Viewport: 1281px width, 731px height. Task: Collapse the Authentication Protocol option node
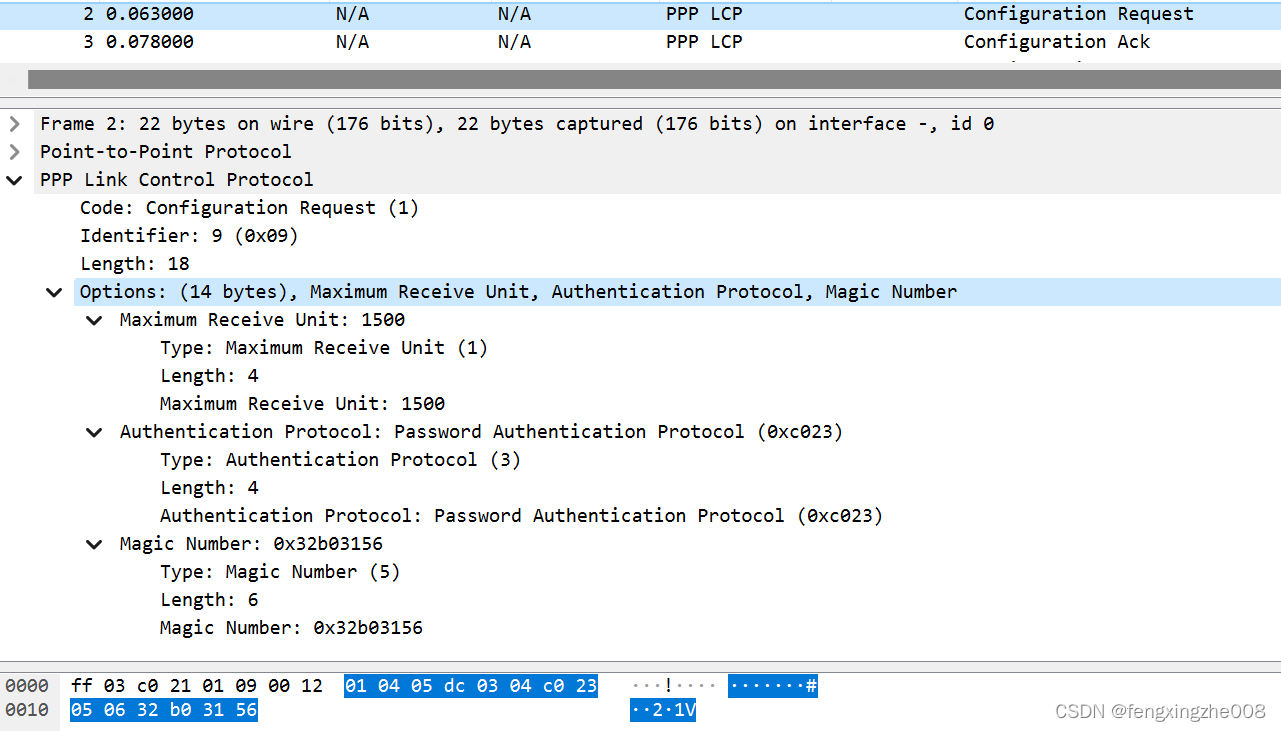[x=94, y=432]
